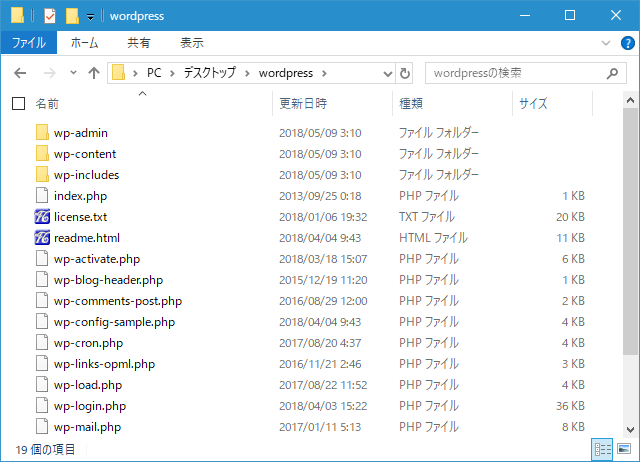Refresh the wordpress folder view
Viewport: 640px width, 462px height.
404,73
